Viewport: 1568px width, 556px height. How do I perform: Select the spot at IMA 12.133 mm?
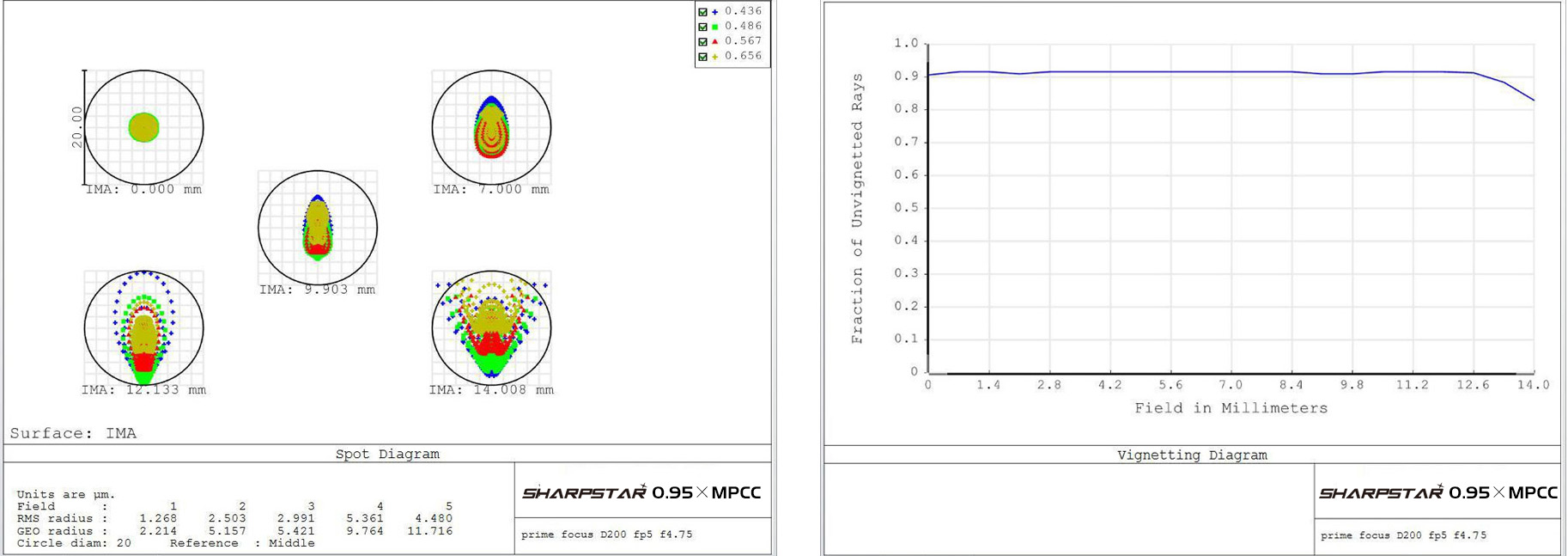[x=144, y=328]
